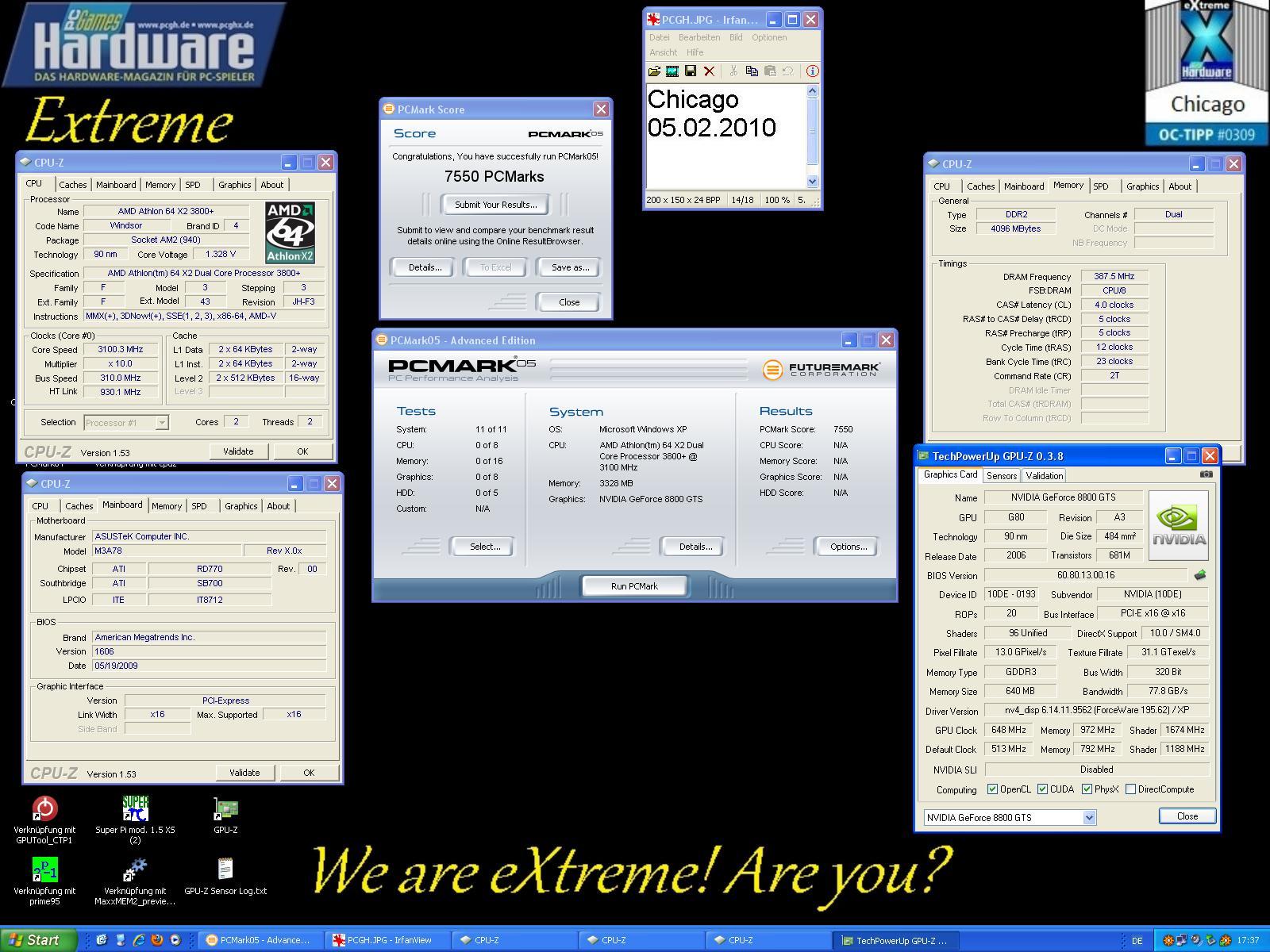Viewport: 1270px width, 952px height.
Task: Launch IrfanView slideshow filmstrip icon
Action: tap(672, 71)
